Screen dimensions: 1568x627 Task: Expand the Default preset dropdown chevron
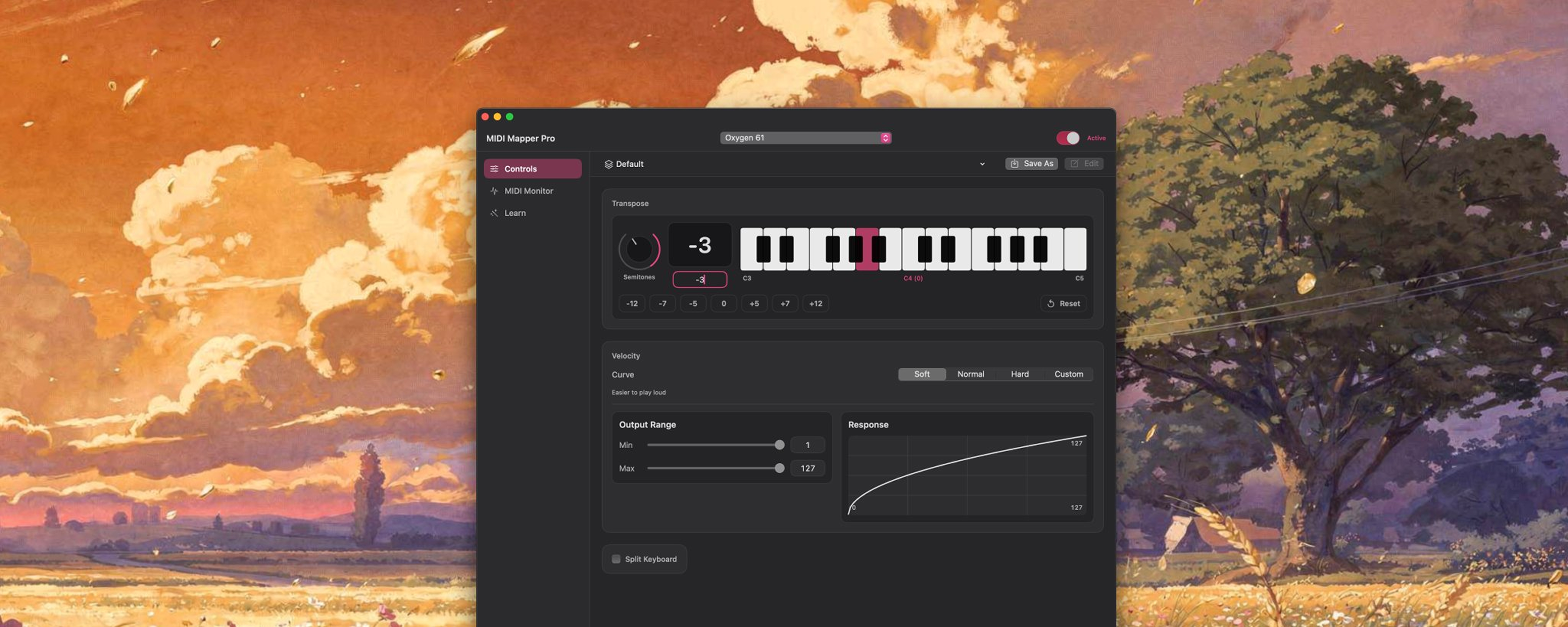coord(982,164)
